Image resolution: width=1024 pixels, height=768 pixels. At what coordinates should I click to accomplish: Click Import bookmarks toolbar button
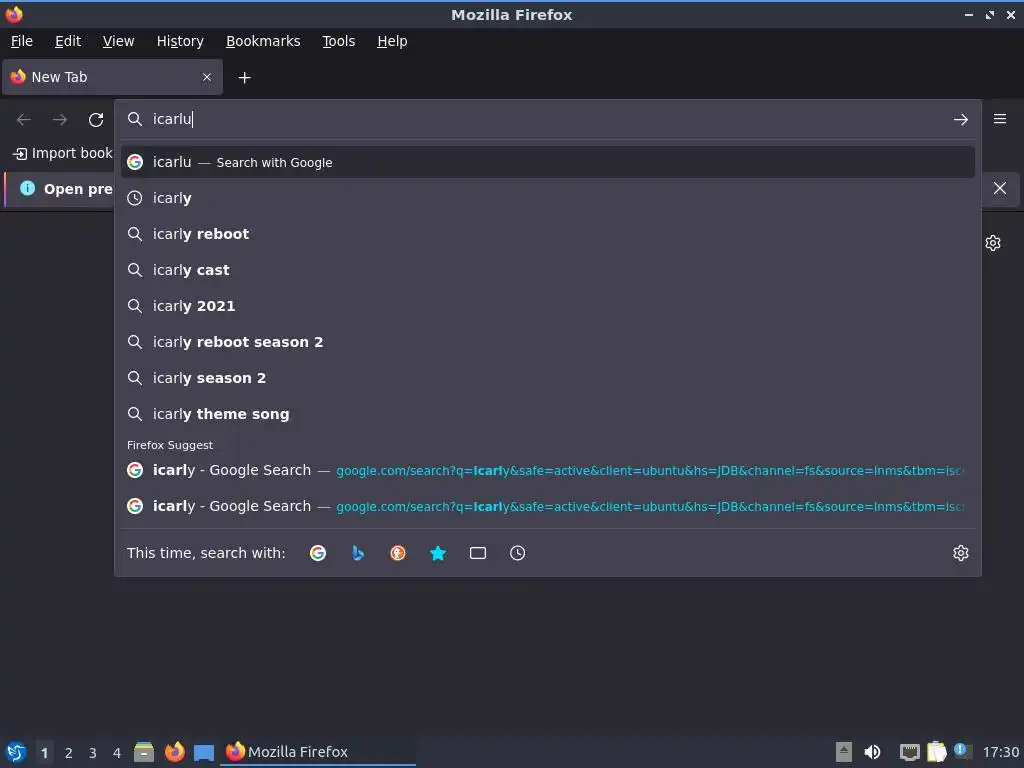63,153
